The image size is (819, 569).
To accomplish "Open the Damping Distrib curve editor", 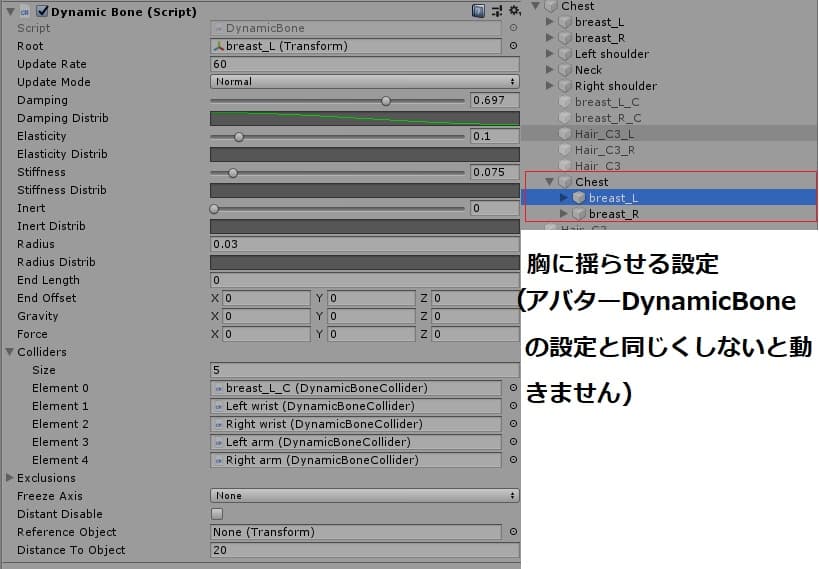I will tap(365, 119).
